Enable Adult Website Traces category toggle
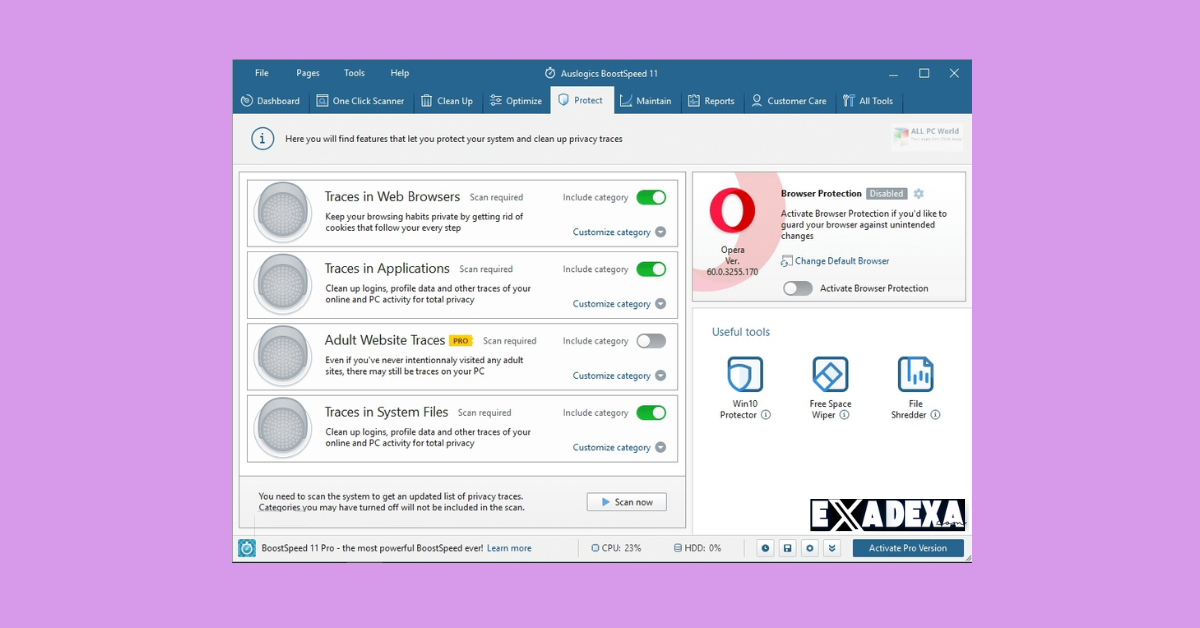This screenshot has width=1200, height=628. 651,341
